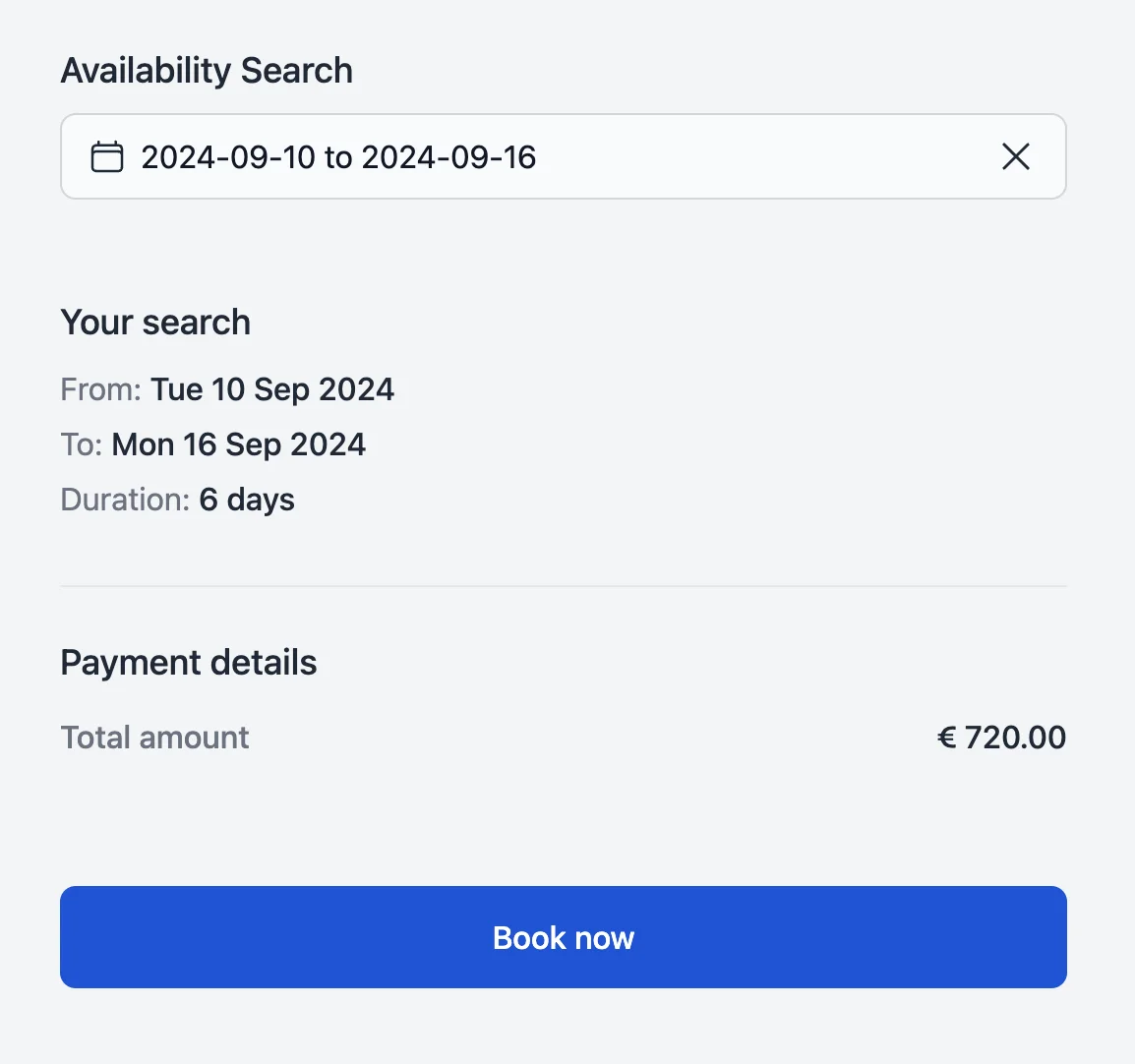1135x1064 pixels.
Task: Click the divider above Payment details
Action: coord(563,586)
